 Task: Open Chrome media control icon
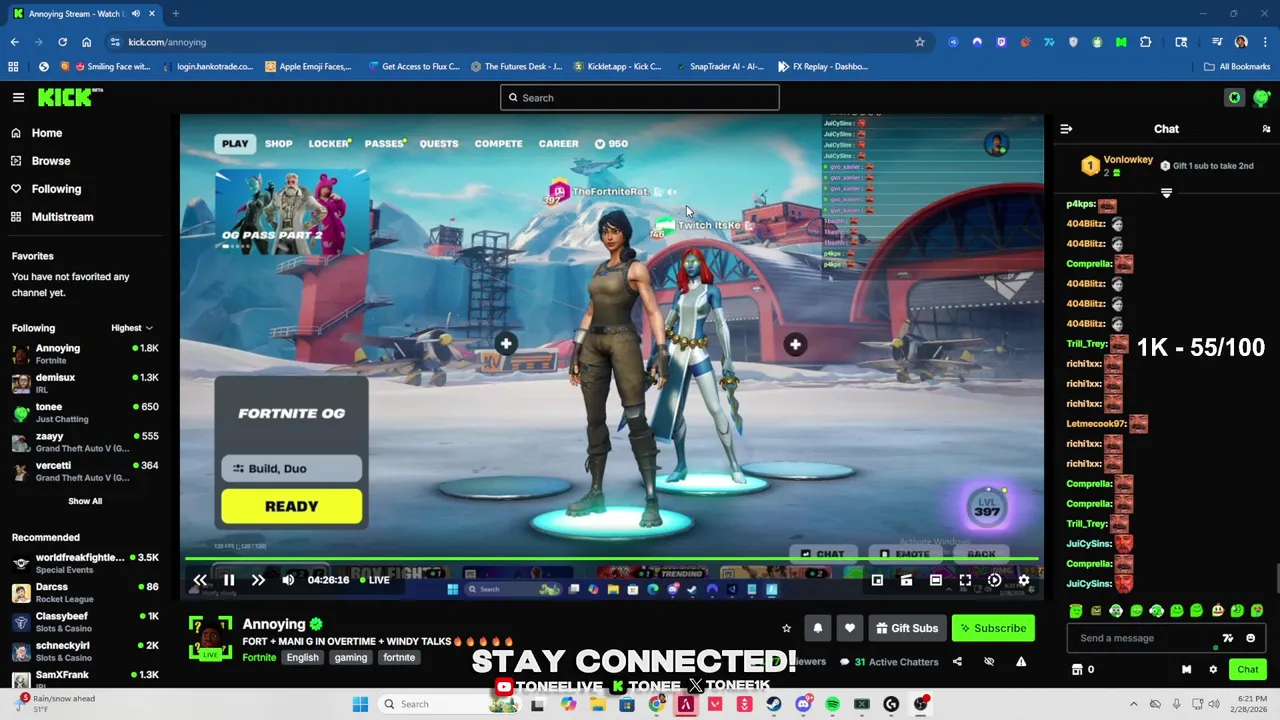click(x=1217, y=42)
